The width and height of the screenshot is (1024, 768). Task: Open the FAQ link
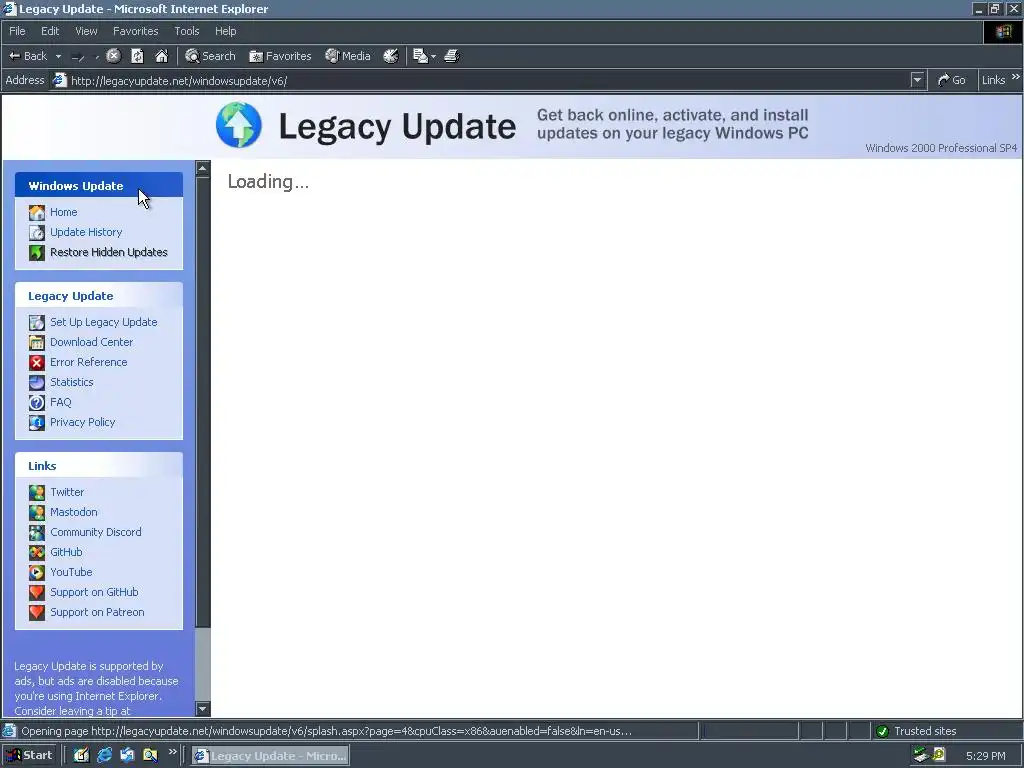click(61, 402)
